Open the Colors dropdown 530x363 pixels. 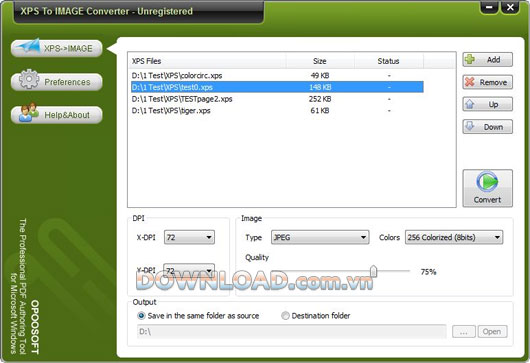click(454, 237)
